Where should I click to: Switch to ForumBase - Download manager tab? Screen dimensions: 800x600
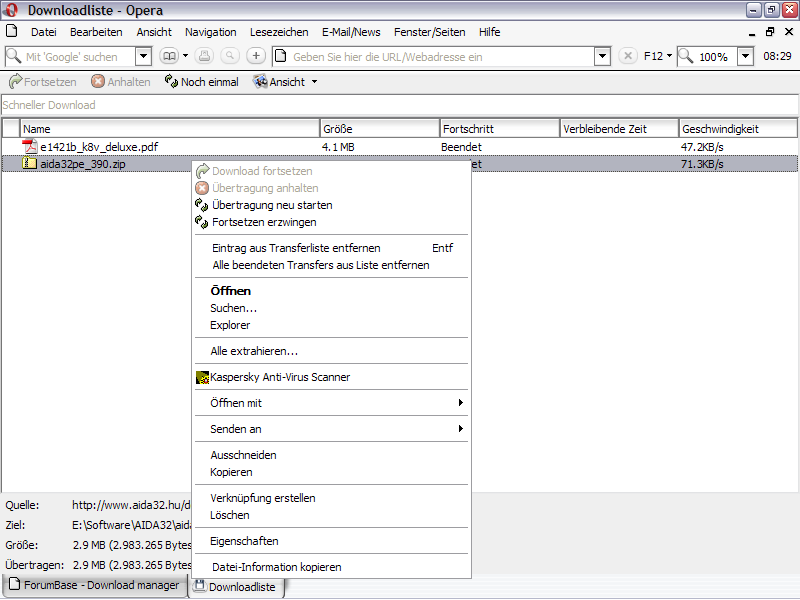pos(94,585)
